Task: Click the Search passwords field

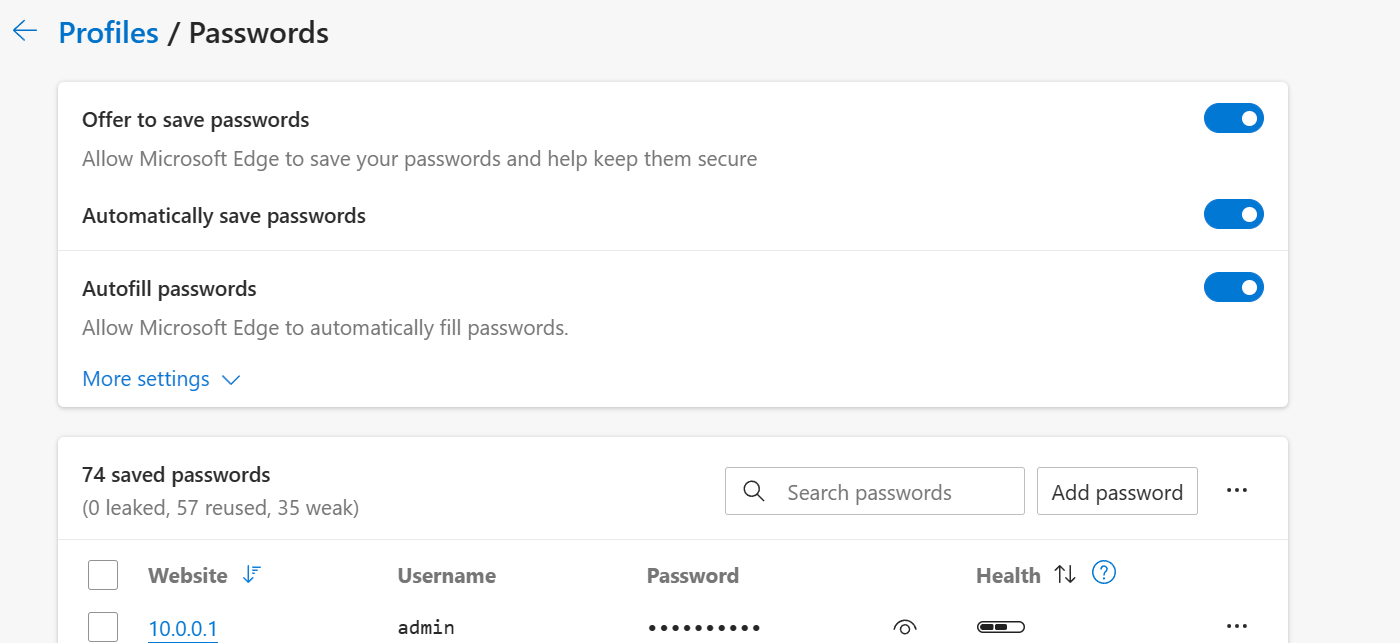Action: (875, 491)
